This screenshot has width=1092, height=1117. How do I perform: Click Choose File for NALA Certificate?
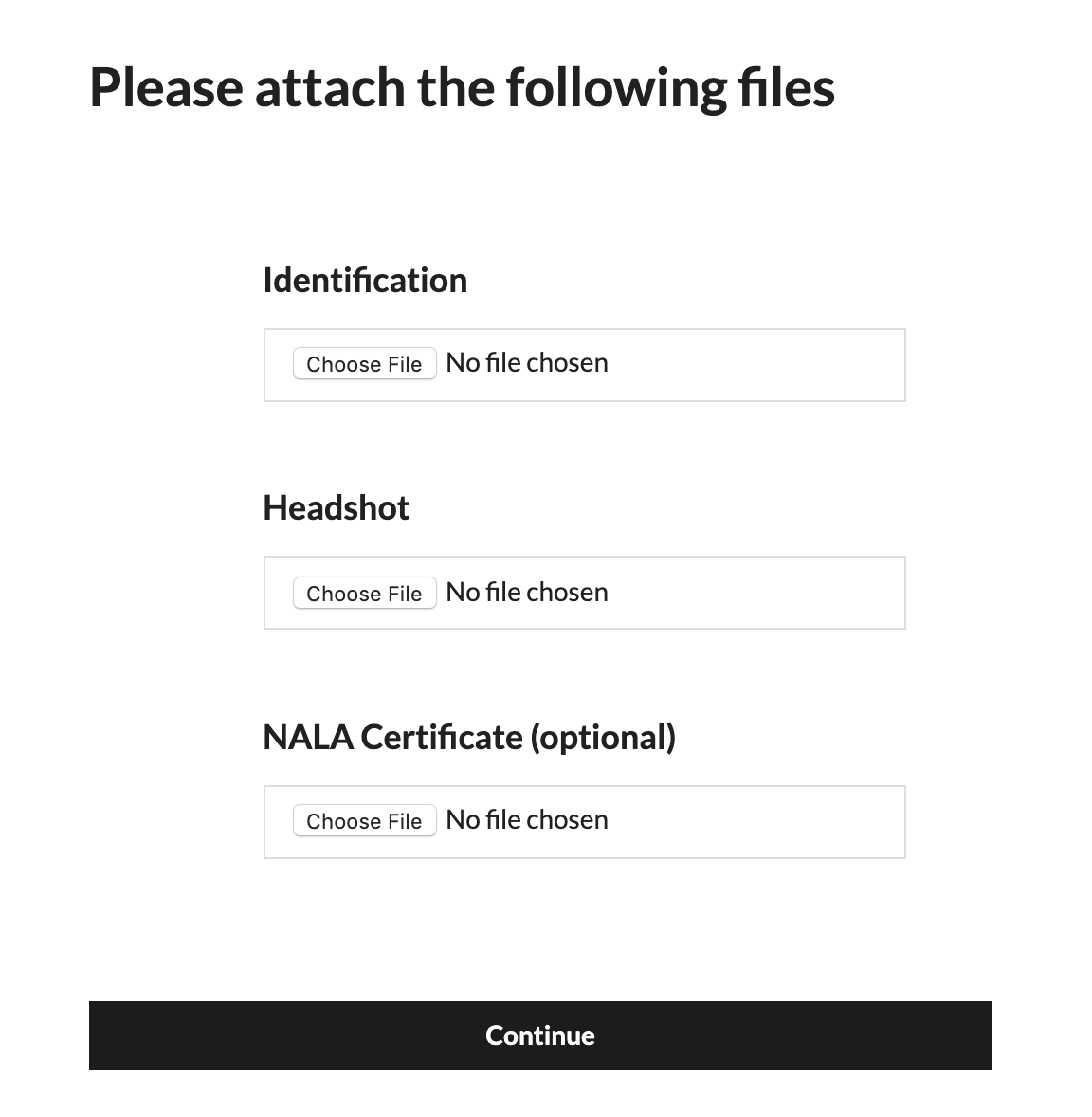coord(364,821)
